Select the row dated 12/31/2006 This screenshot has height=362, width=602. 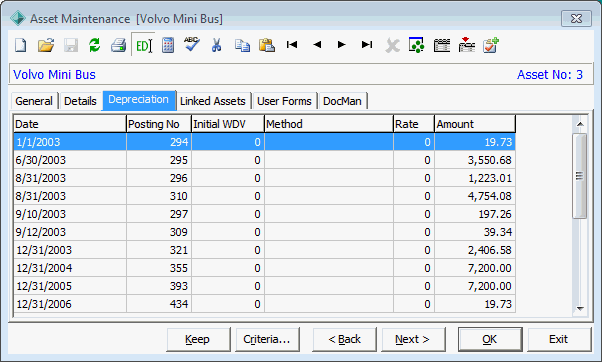click(264, 304)
